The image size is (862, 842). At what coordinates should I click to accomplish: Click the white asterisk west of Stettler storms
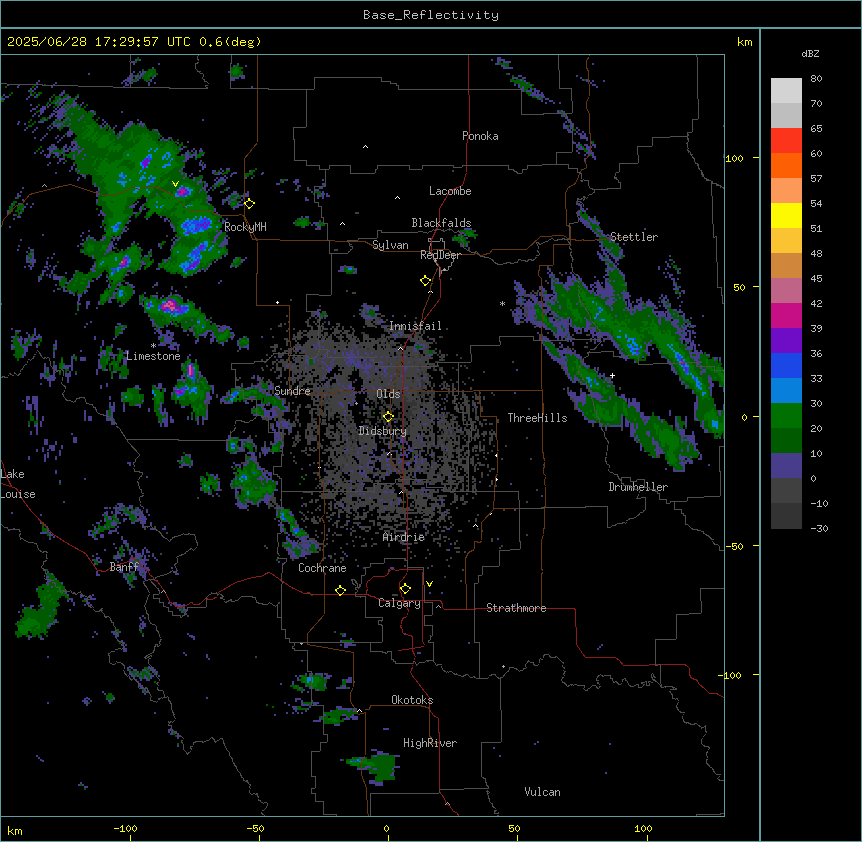[502, 303]
